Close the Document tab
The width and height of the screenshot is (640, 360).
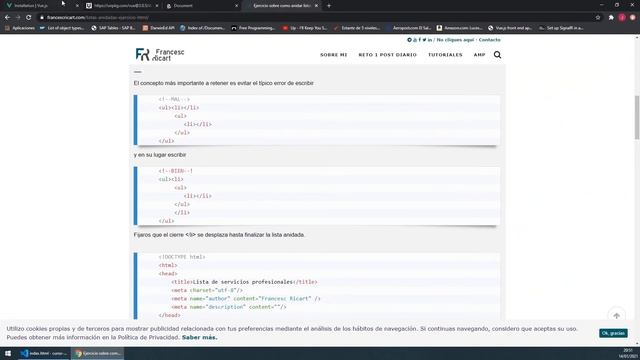tap(236, 6)
